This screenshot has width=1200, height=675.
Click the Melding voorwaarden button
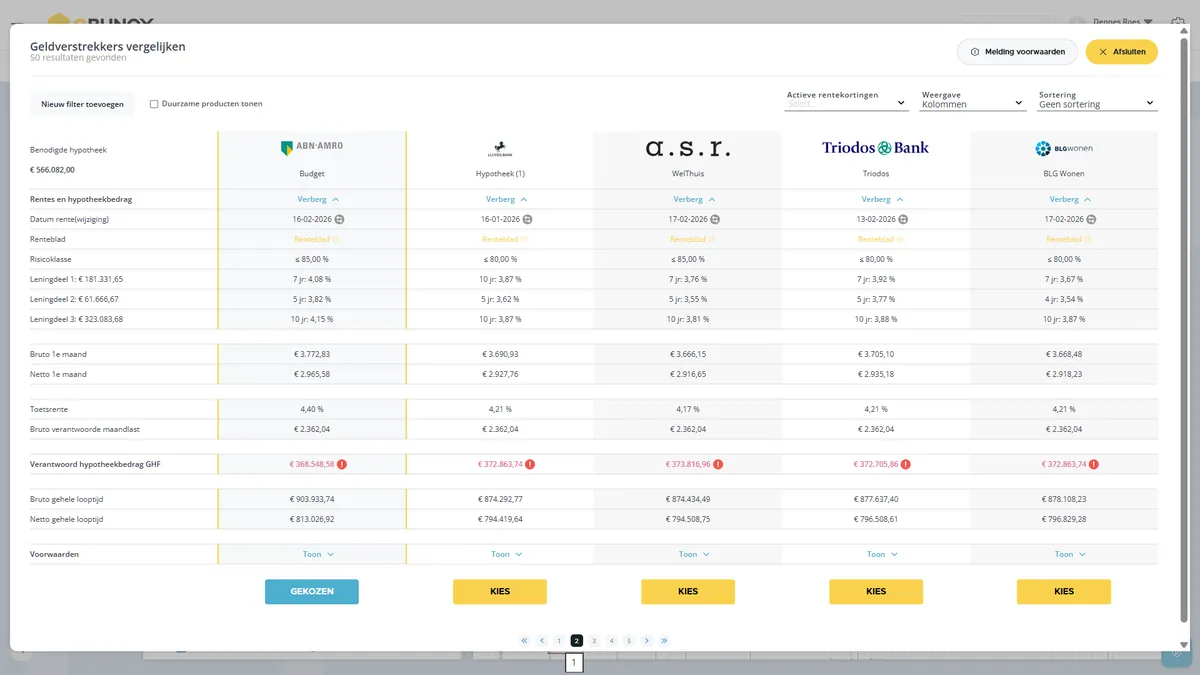pyautogui.click(x=1017, y=52)
